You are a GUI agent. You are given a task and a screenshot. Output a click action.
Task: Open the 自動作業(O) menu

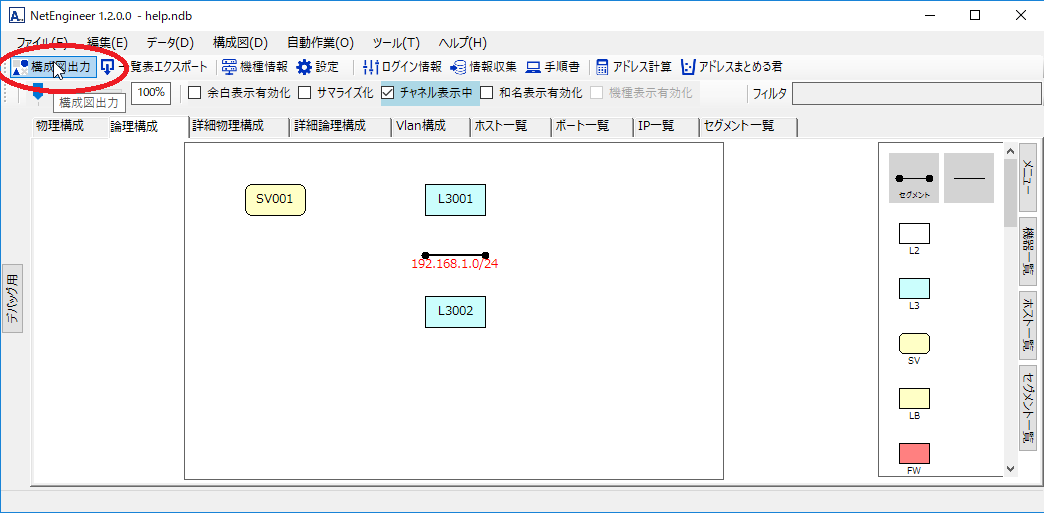tap(320, 43)
